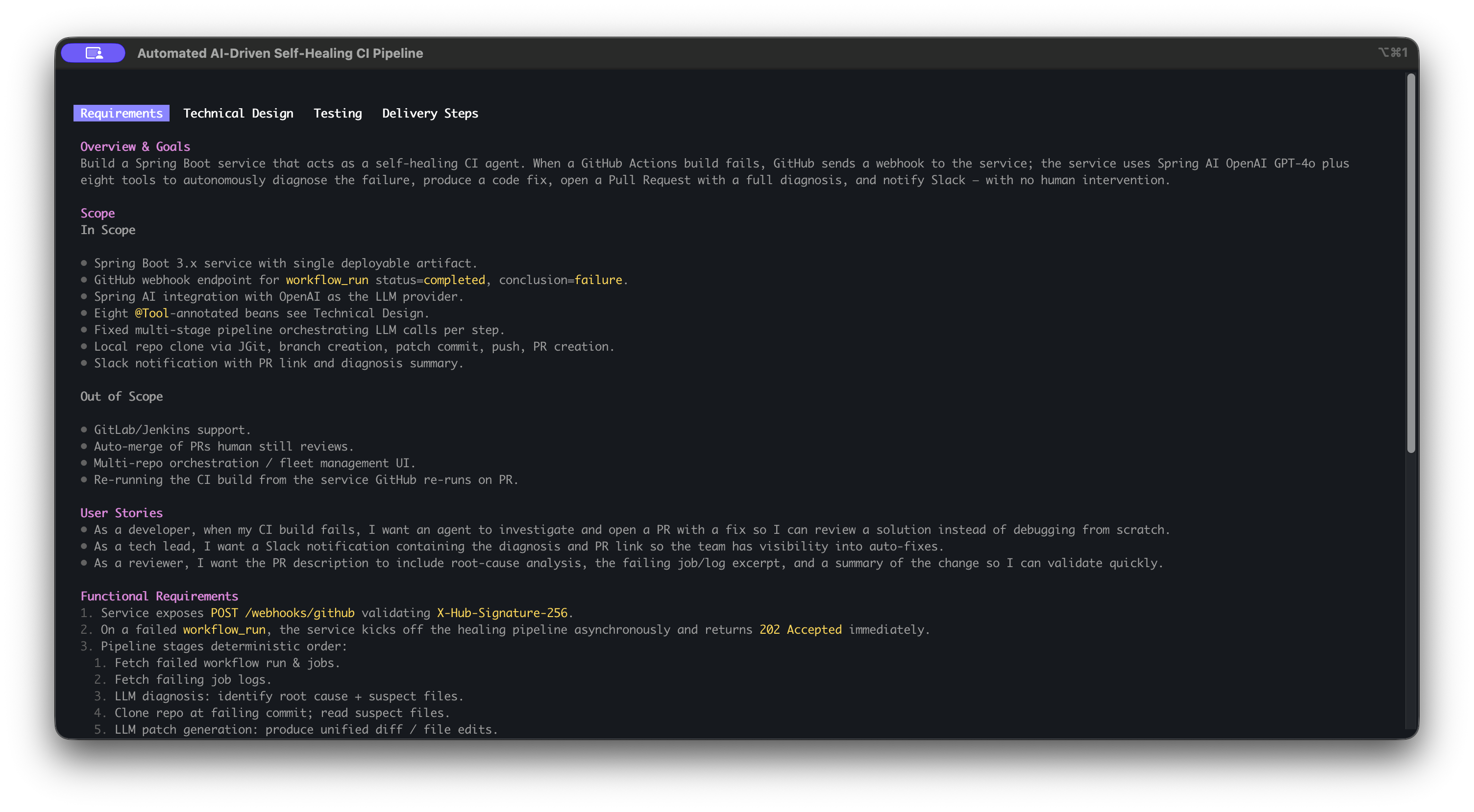Select the Requirements tab
Image resolution: width=1474 pixels, height=812 pixels.
click(x=122, y=113)
